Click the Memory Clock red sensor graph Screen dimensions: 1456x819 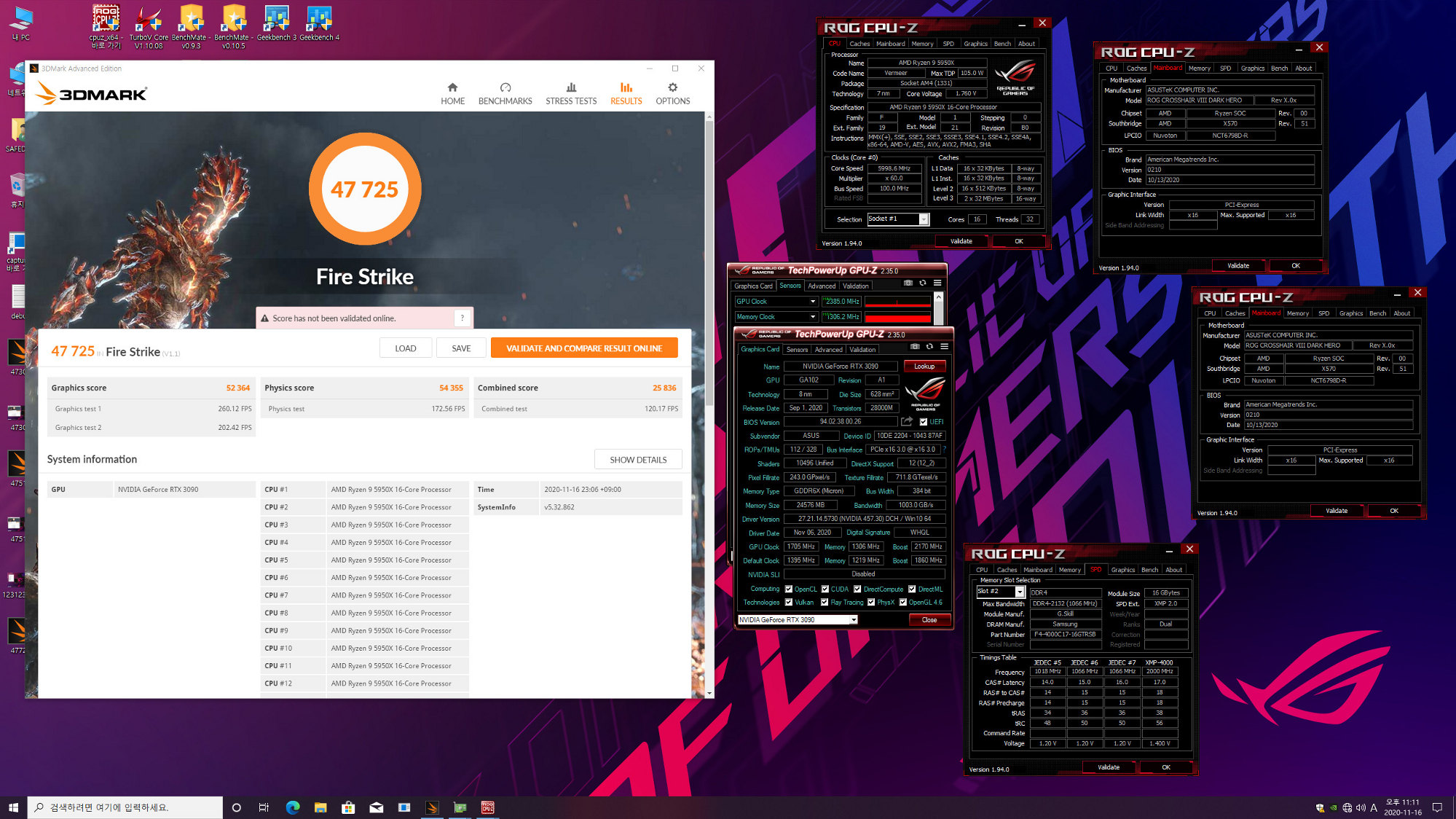[x=897, y=317]
